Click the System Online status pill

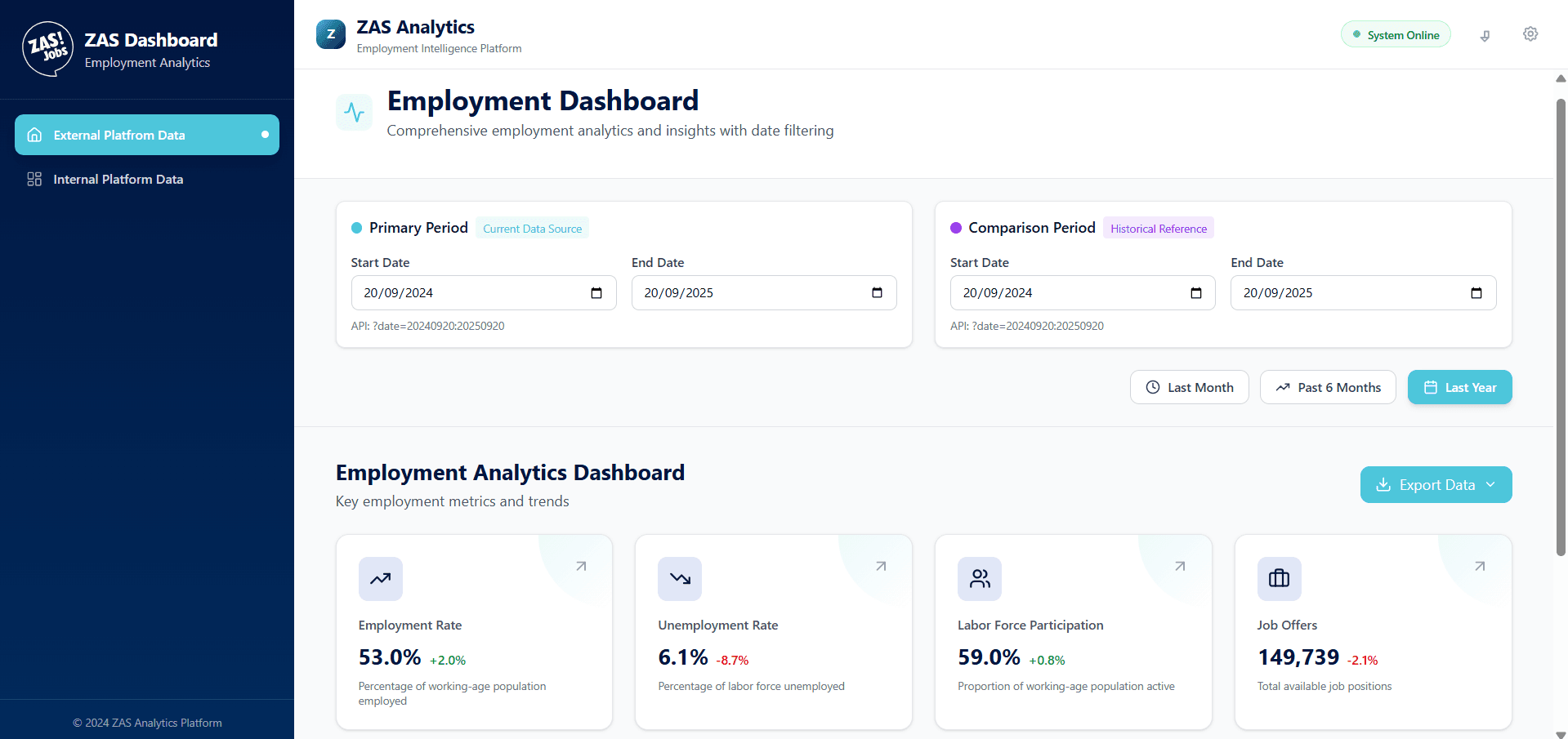1396,34
